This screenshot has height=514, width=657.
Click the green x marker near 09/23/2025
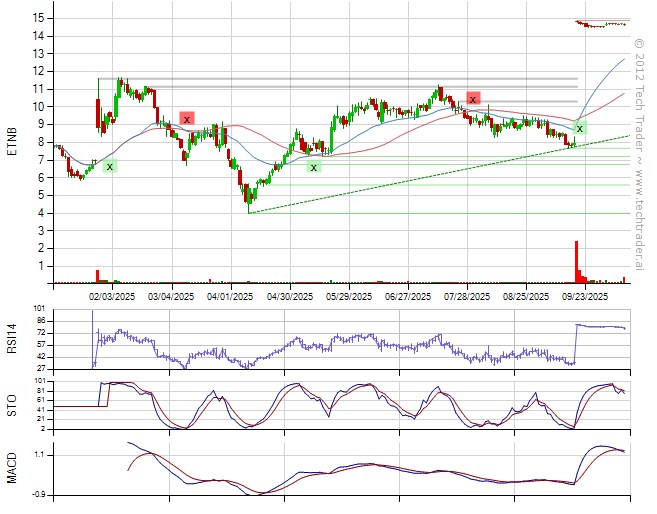coord(579,128)
